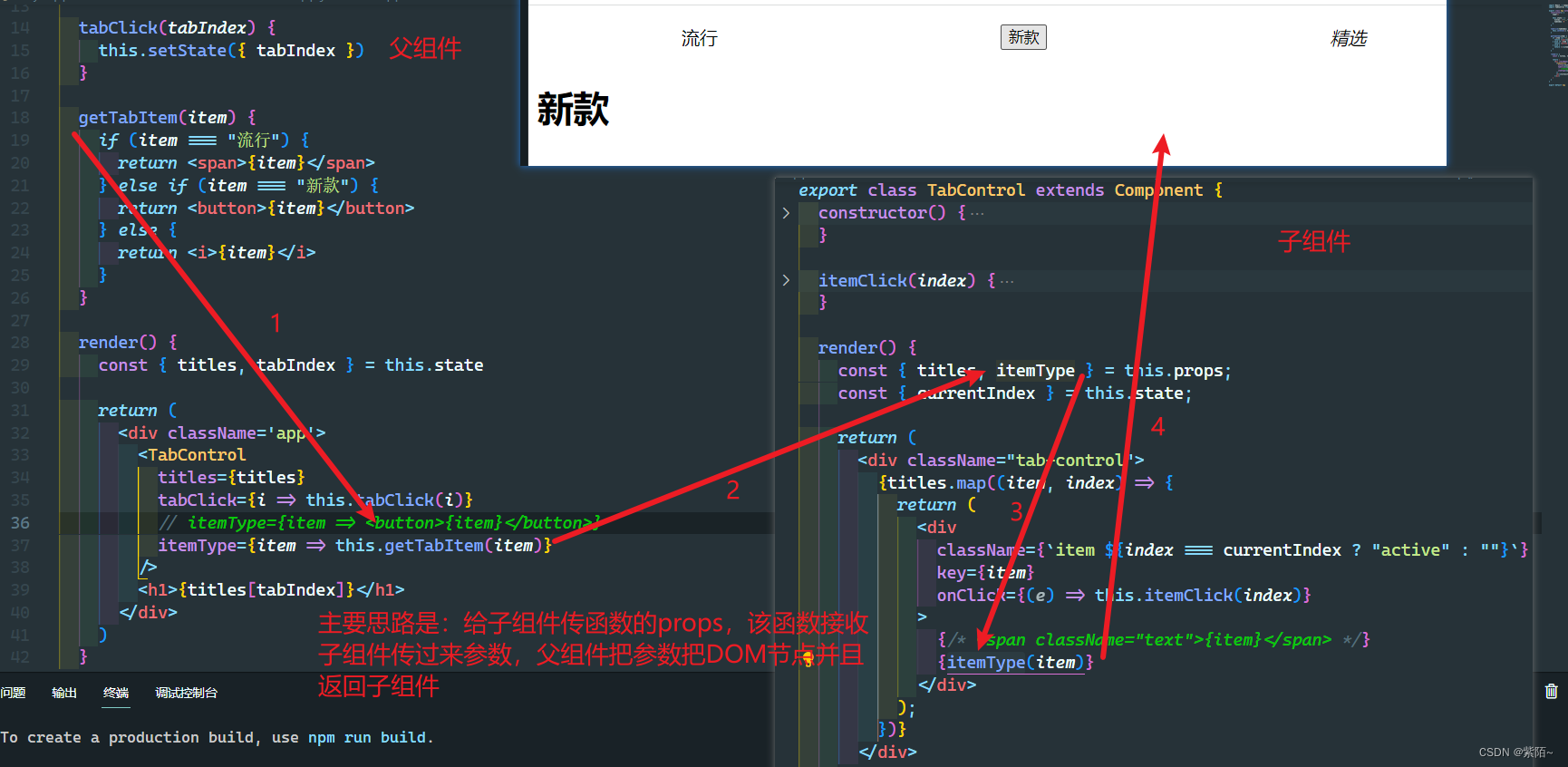Screen dimensions: 1568x767
Task: Click the return <i>{item}</i> line
Action: click(x=217, y=253)
